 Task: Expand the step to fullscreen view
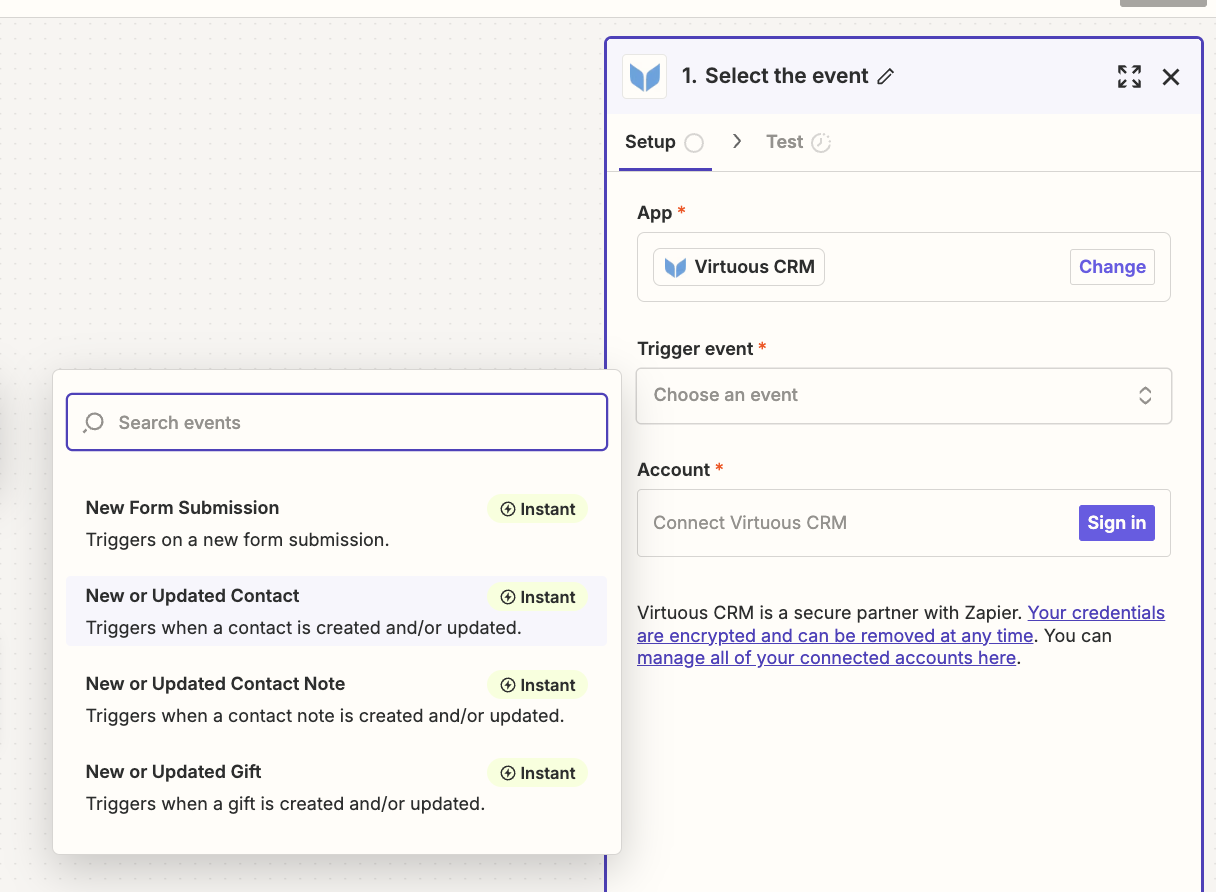tap(1129, 76)
